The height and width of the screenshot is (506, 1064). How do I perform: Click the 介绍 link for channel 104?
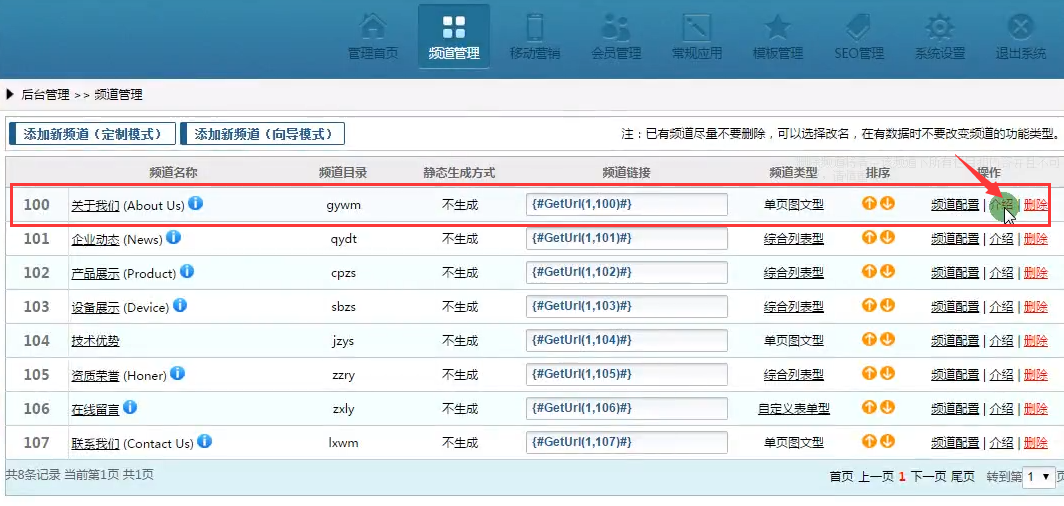pos(1001,341)
